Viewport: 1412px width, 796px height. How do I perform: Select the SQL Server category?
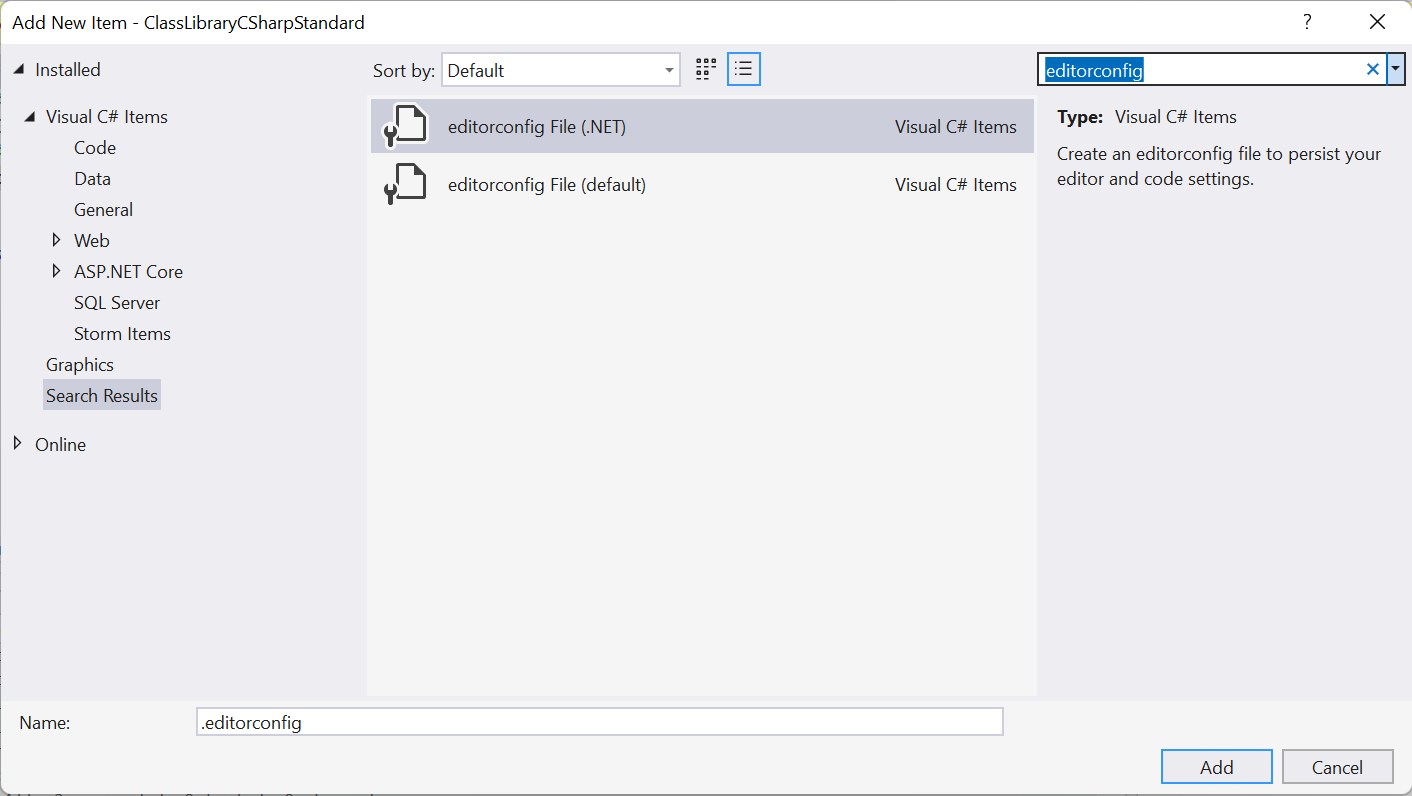tap(117, 302)
